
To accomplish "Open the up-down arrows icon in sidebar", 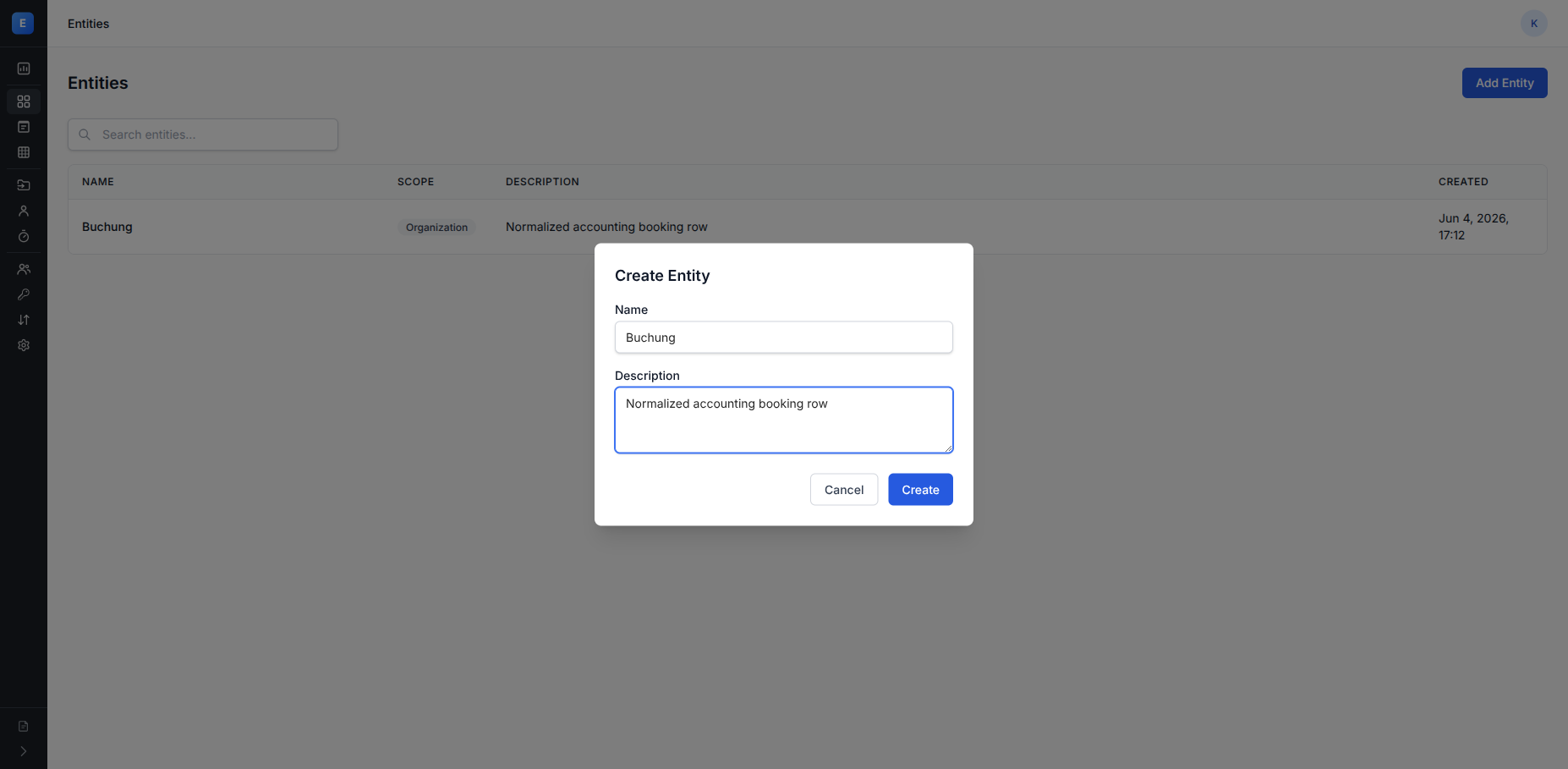I will click(x=24, y=320).
